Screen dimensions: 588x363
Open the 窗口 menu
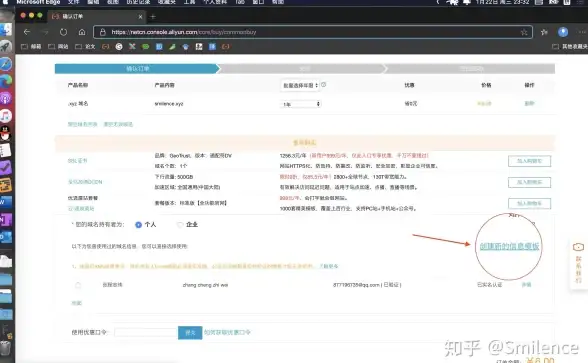(x=258, y=2)
